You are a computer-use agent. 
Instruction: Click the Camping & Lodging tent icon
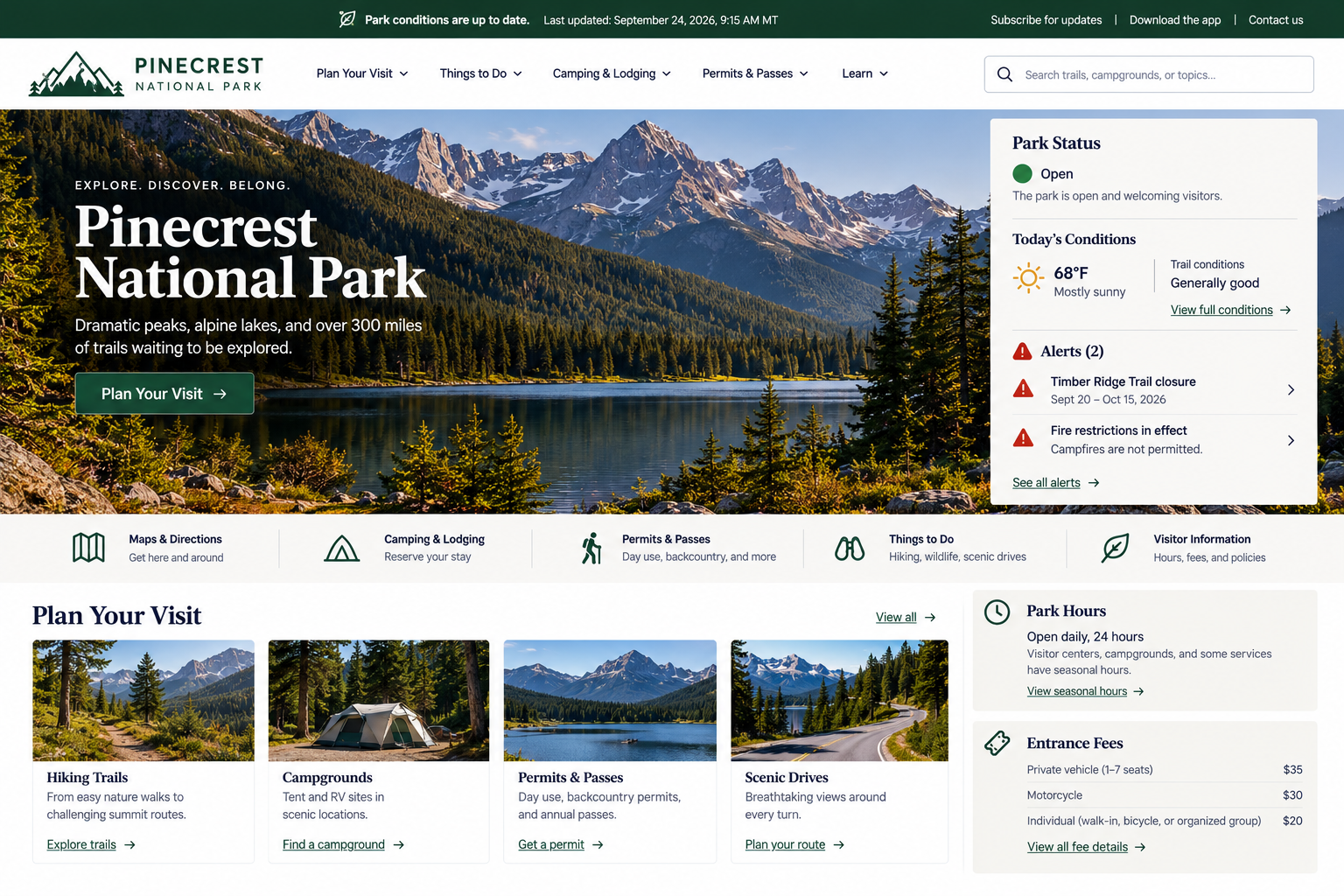(342, 549)
